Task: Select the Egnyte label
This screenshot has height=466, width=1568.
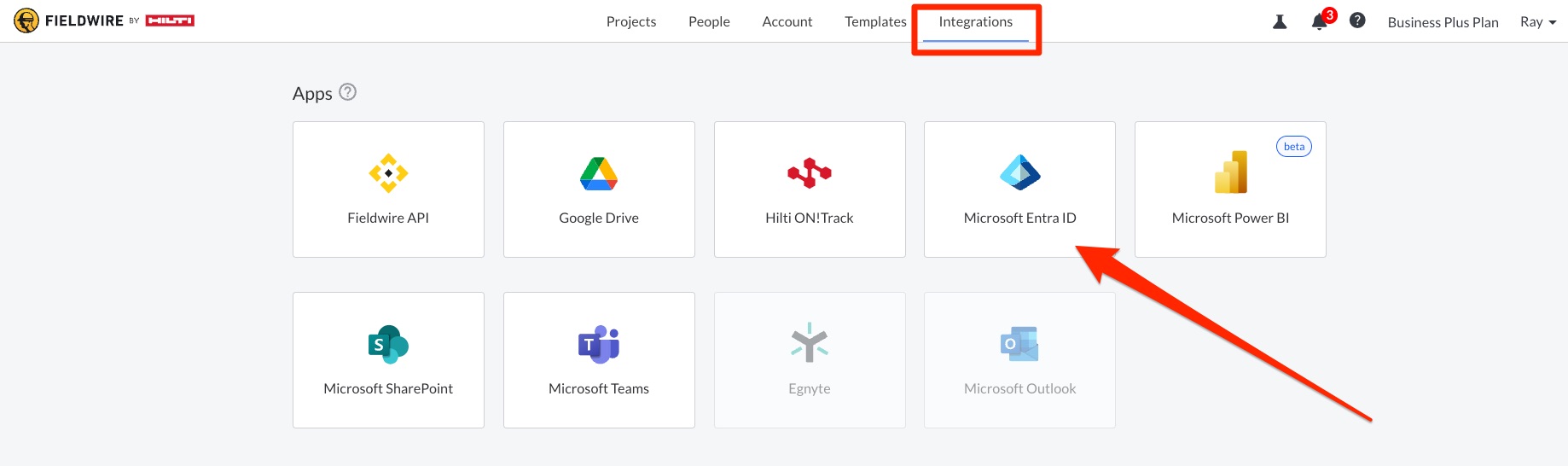Action: point(810,388)
